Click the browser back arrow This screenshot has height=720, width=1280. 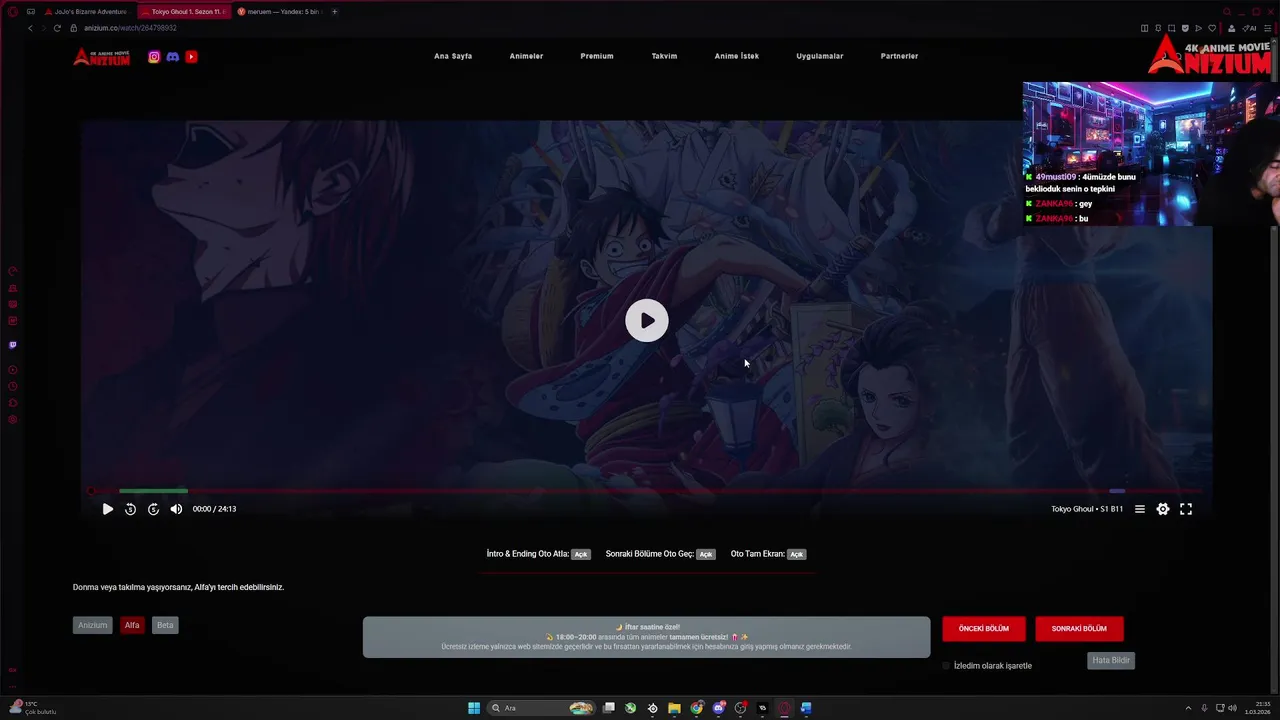(x=30, y=28)
